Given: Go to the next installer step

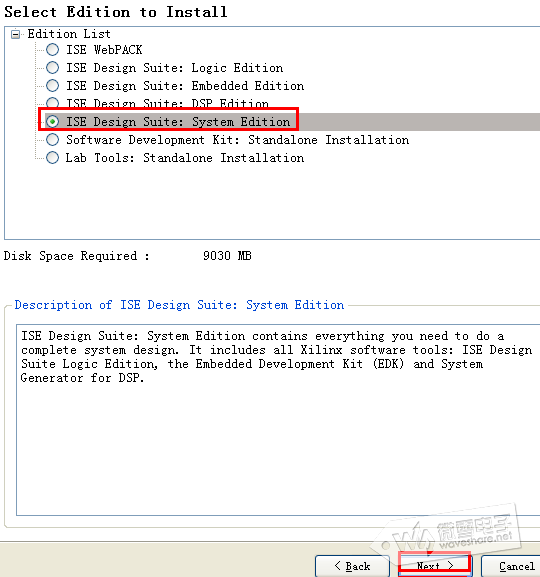Looking at the screenshot, I should (x=435, y=565).
